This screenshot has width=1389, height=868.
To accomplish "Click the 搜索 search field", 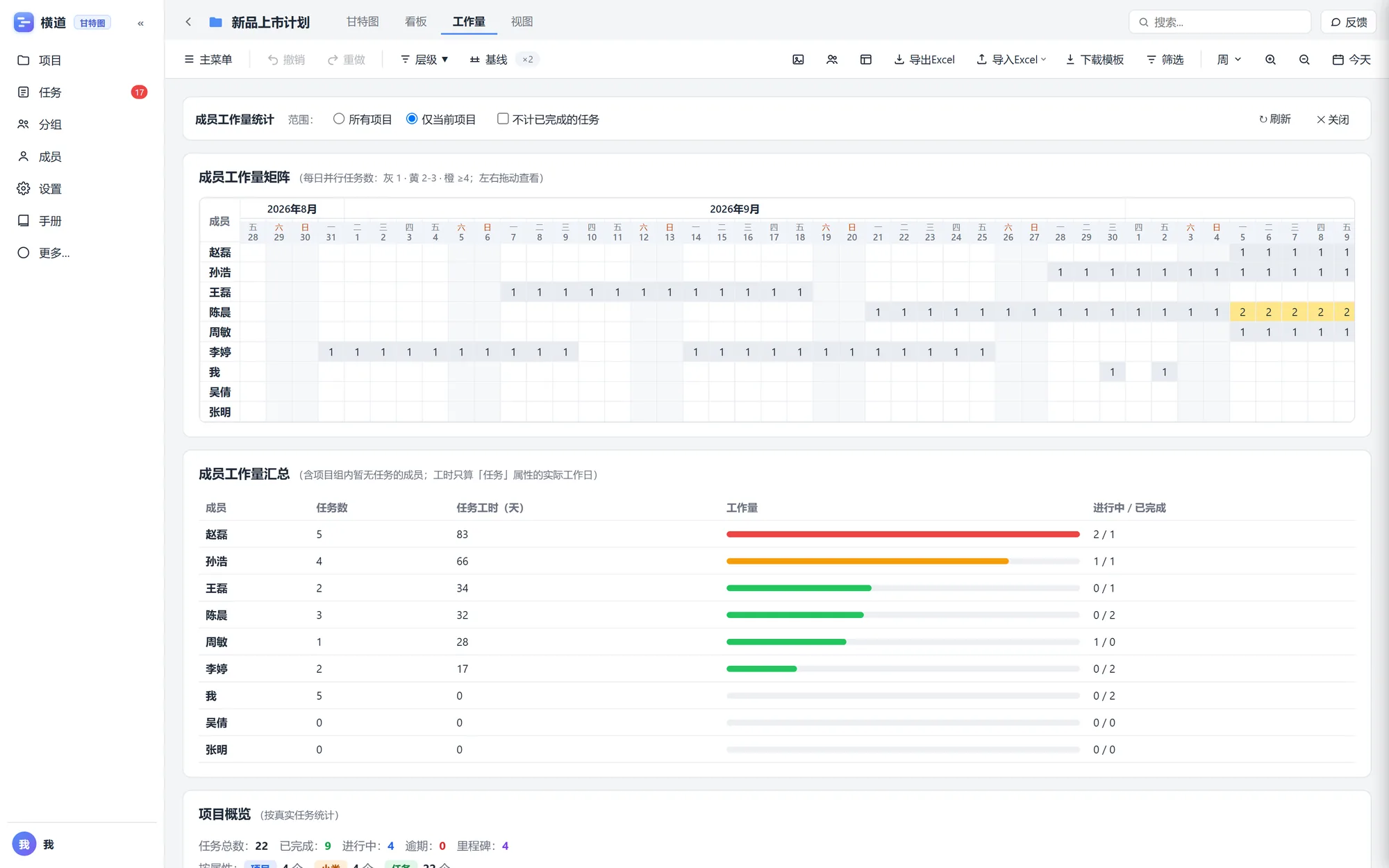I will coord(1220,22).
